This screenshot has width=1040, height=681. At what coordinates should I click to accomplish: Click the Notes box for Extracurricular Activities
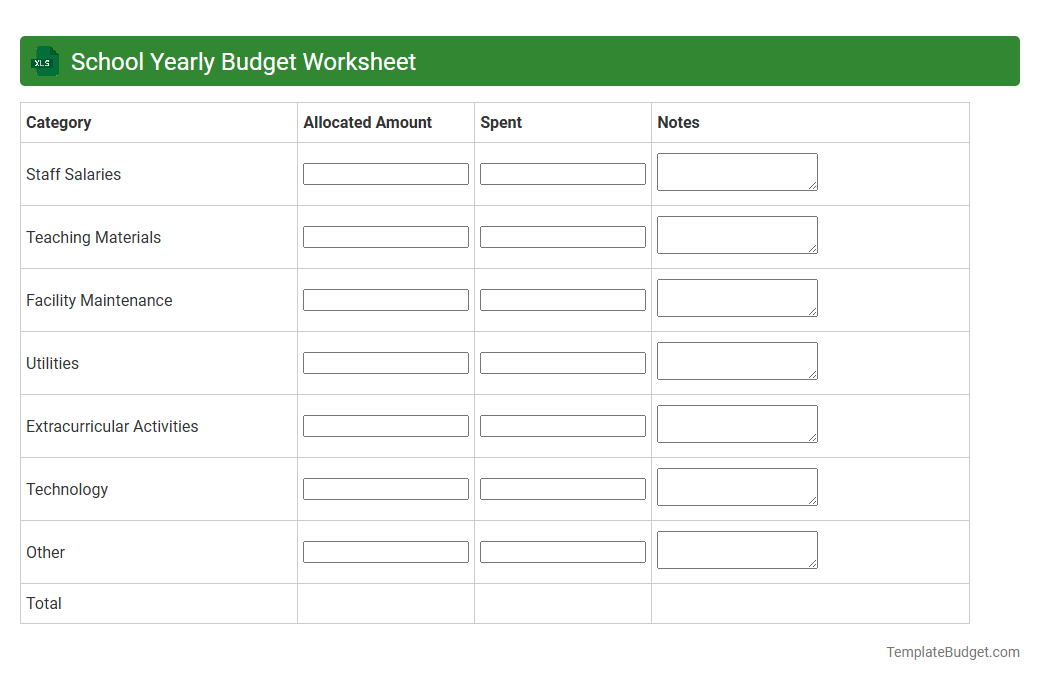point(736,423)
